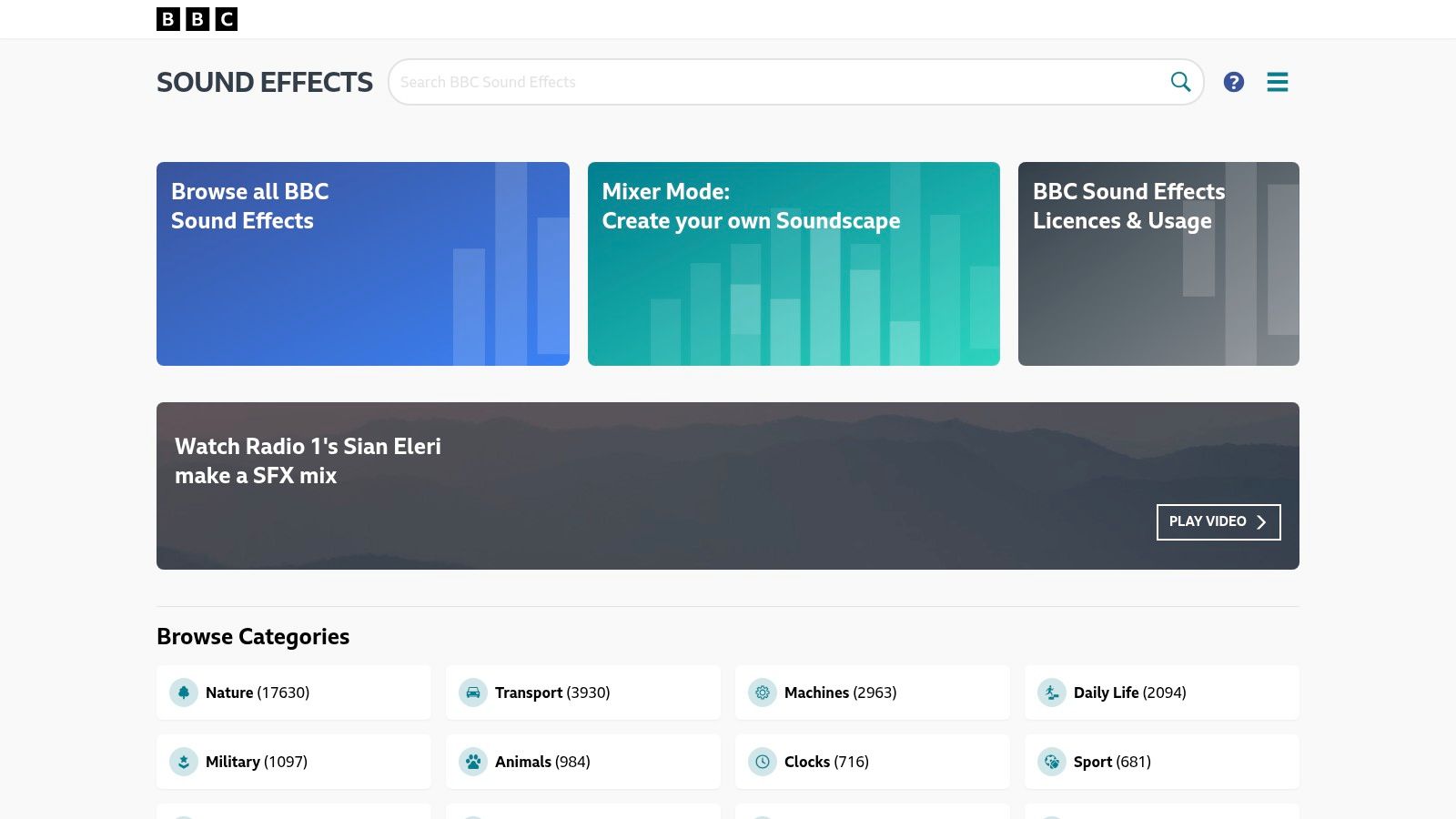Open the hamburger menu
The image size is (1456, 819).
1277,82
